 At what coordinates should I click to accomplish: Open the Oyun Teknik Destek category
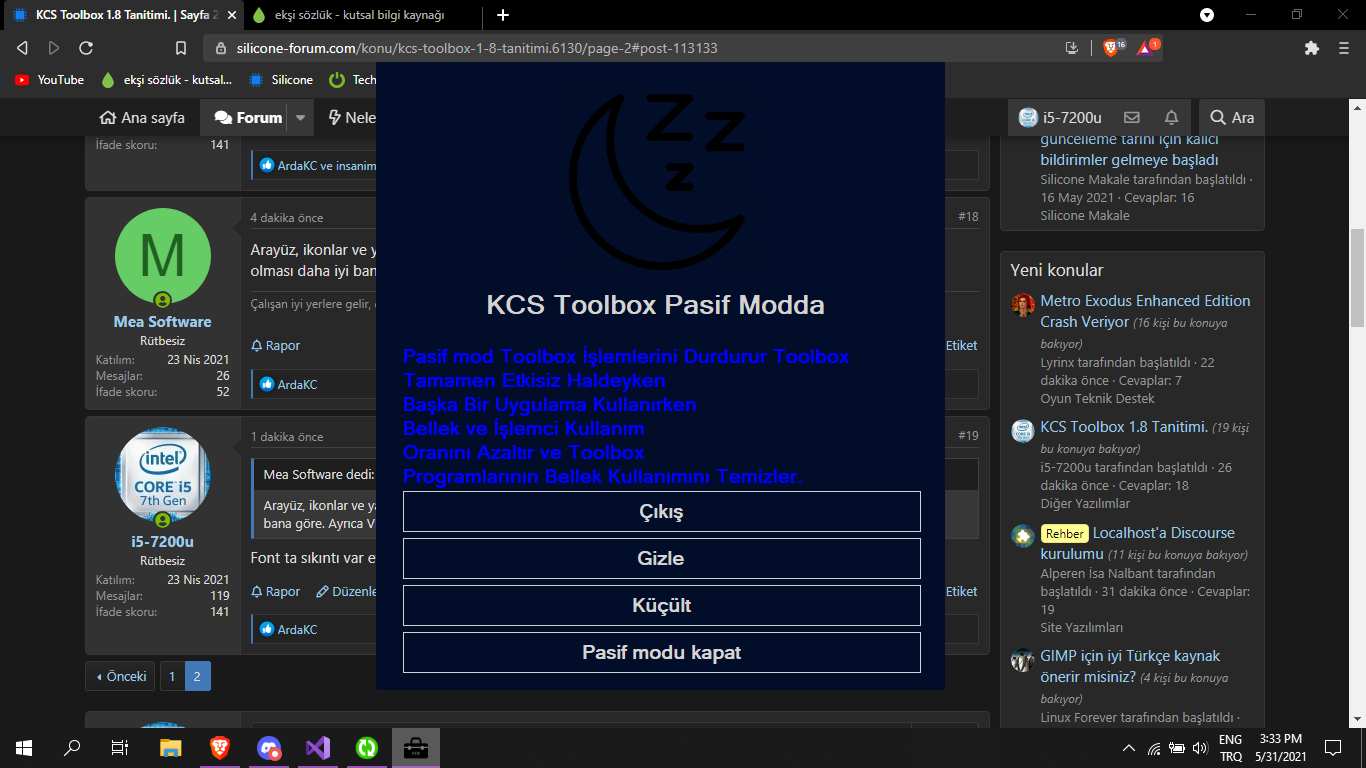click(x=1097, y=398)
